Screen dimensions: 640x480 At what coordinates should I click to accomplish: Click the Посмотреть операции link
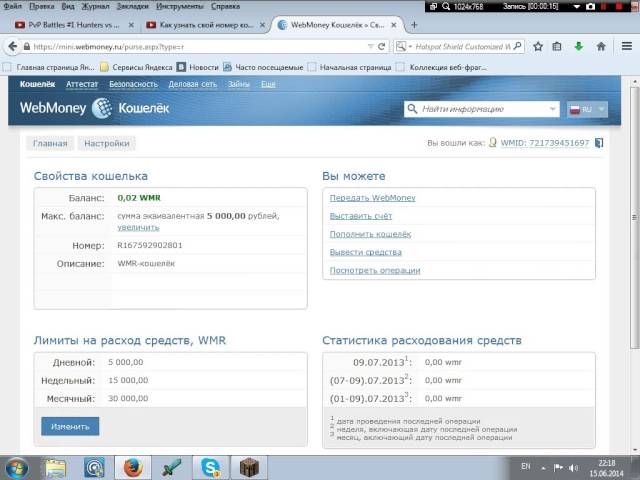[375, 270]
